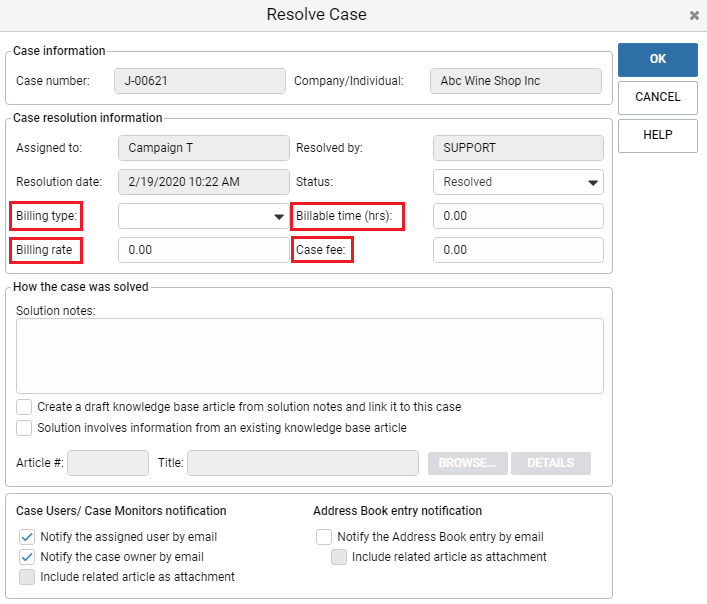Enable create draft knowledge base article checkbox

coord(24,407)
